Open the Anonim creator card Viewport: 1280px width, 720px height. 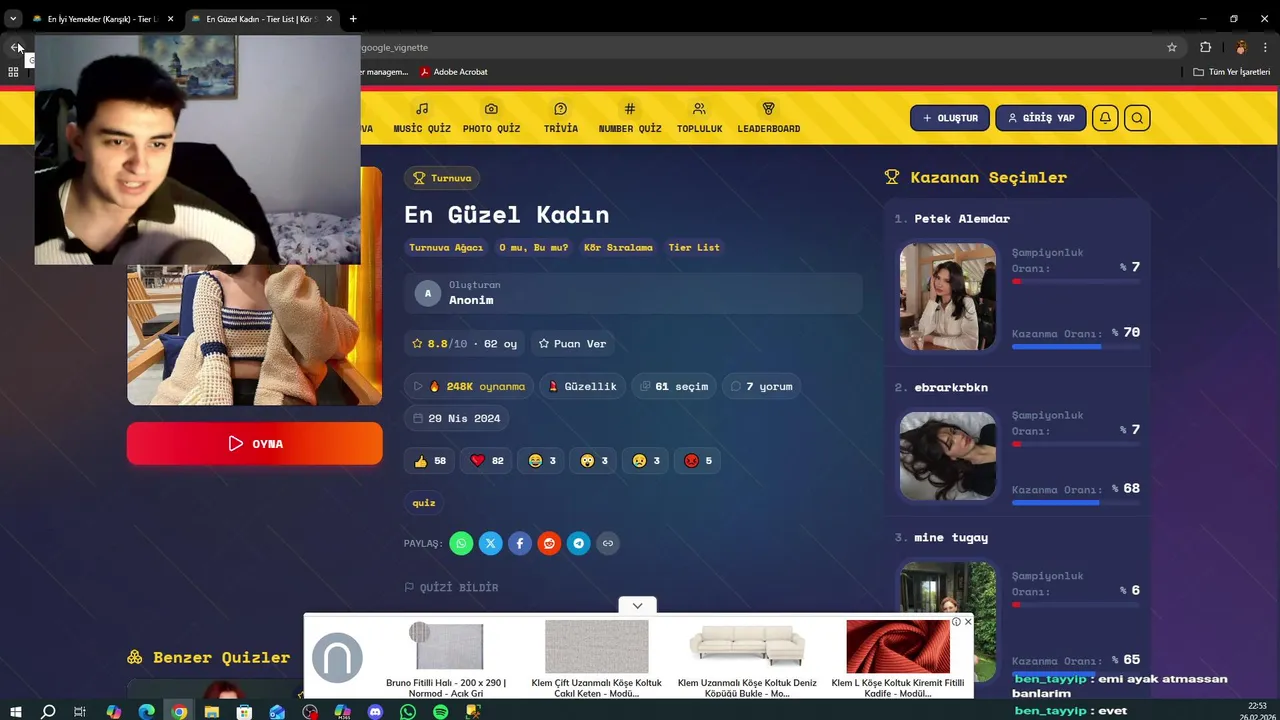[x=633, y=293]
